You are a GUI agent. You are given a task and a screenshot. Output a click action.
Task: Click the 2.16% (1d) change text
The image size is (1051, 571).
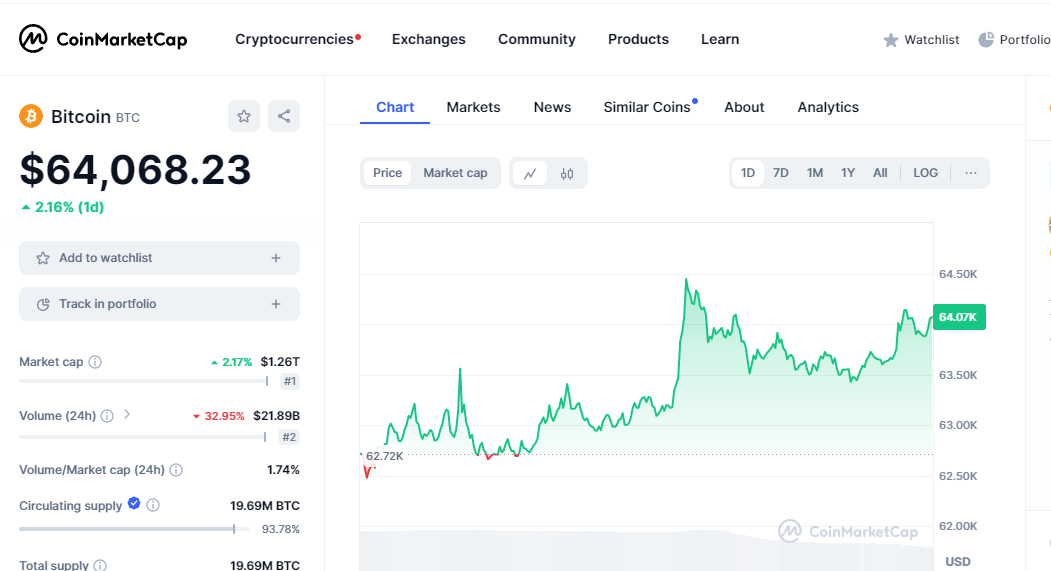(x=63, y=207)
